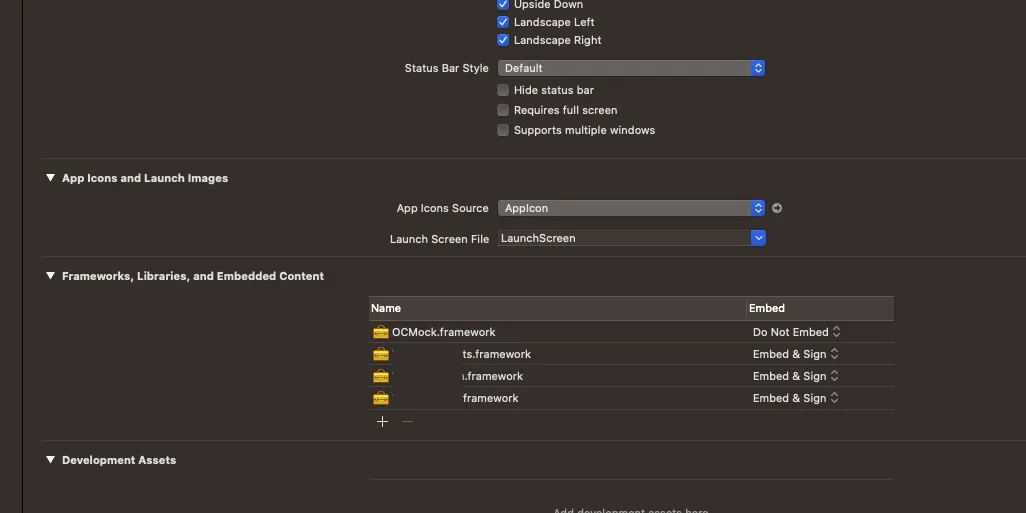Click the OCMock.framework toolbox icon
The image size is (1026, 513).
[380, 332]
